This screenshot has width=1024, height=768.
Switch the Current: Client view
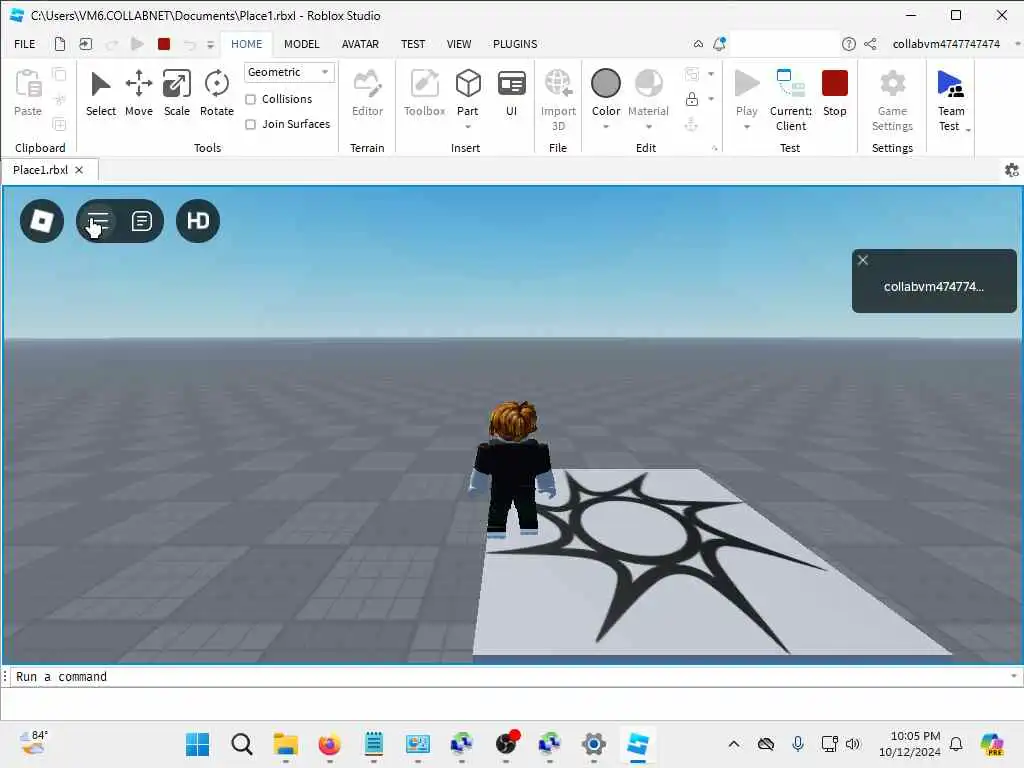tap(791, 99)
